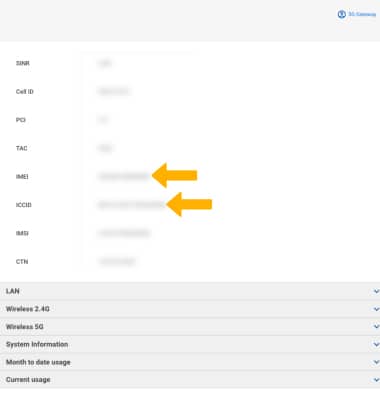Screen dimensions: 380x400
Task: Click the blurred IMEI value
Action: click(x=124, y=176)
